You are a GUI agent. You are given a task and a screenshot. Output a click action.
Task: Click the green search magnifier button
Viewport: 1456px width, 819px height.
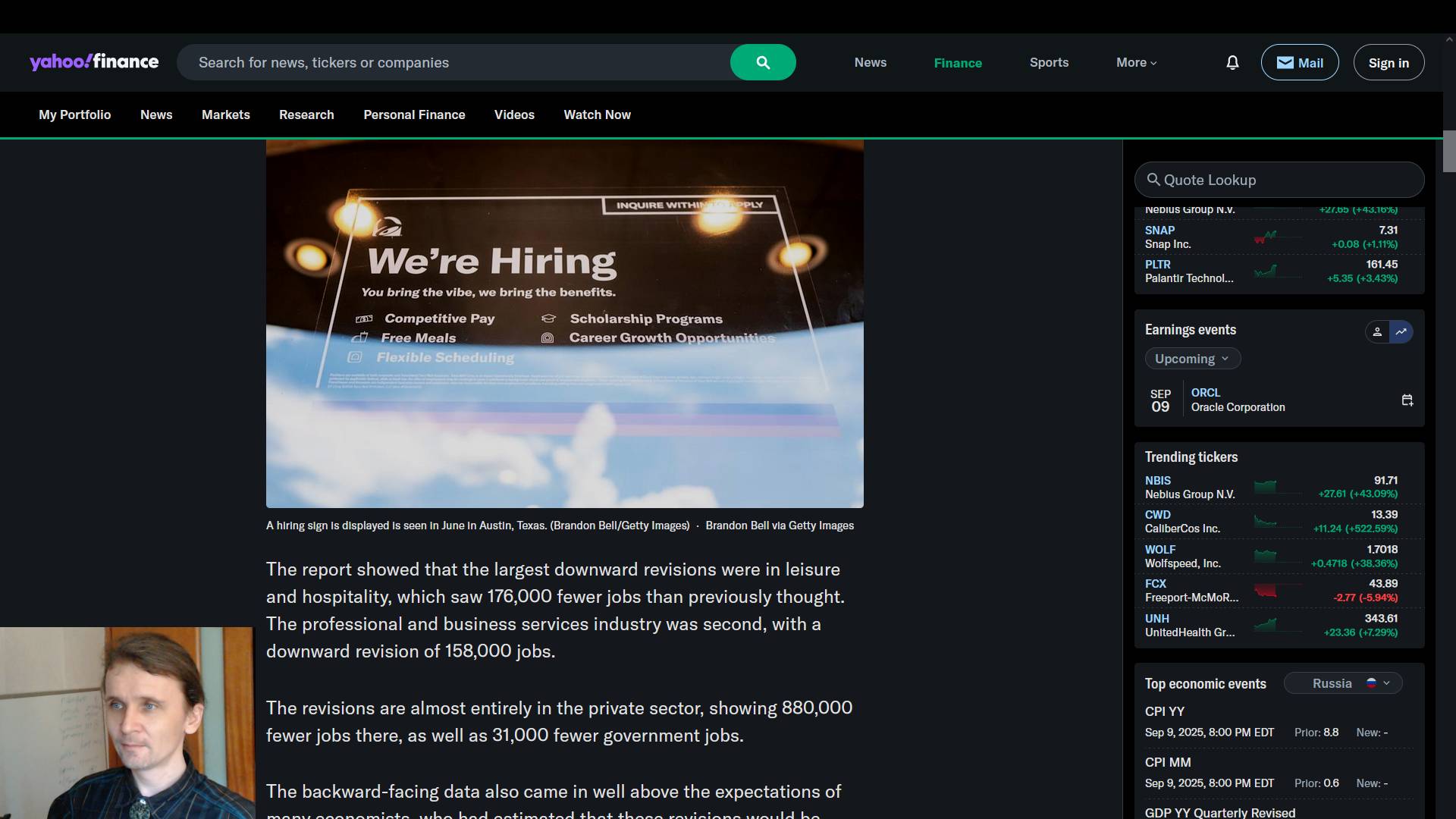click(x=763, y=62)
